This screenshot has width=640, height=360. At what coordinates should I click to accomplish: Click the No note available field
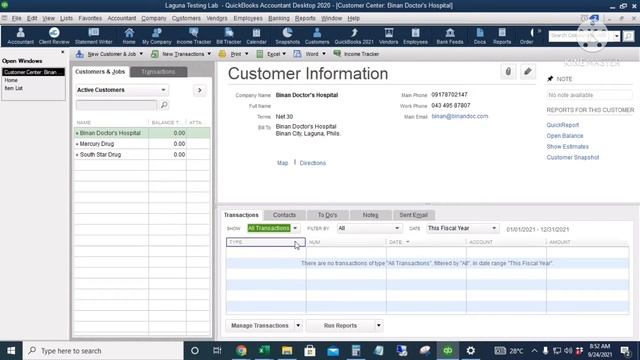(589, 95)
